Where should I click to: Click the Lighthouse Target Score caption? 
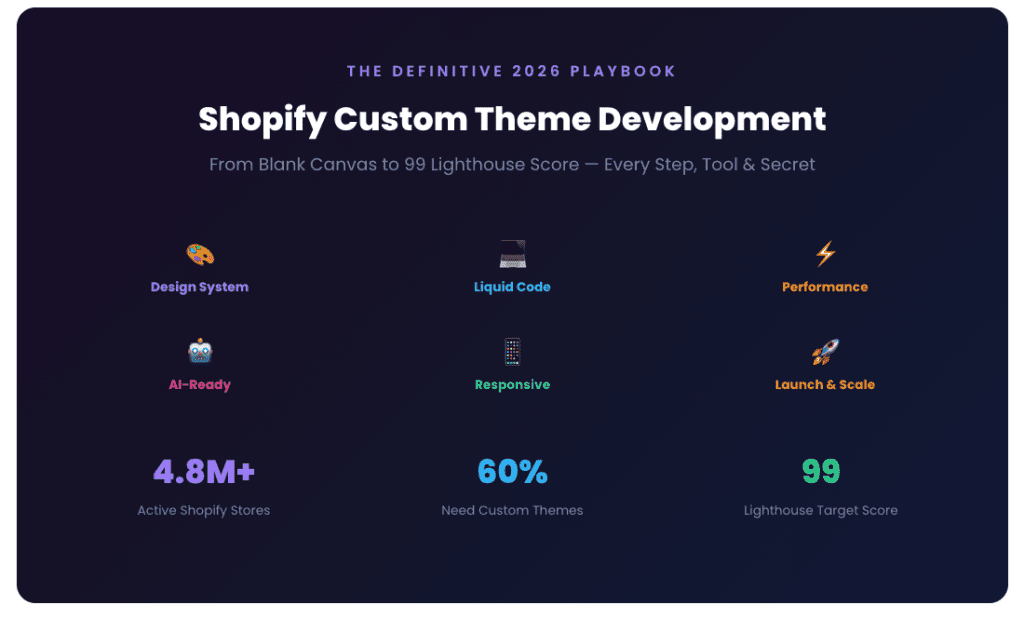[x=819, y=510]
